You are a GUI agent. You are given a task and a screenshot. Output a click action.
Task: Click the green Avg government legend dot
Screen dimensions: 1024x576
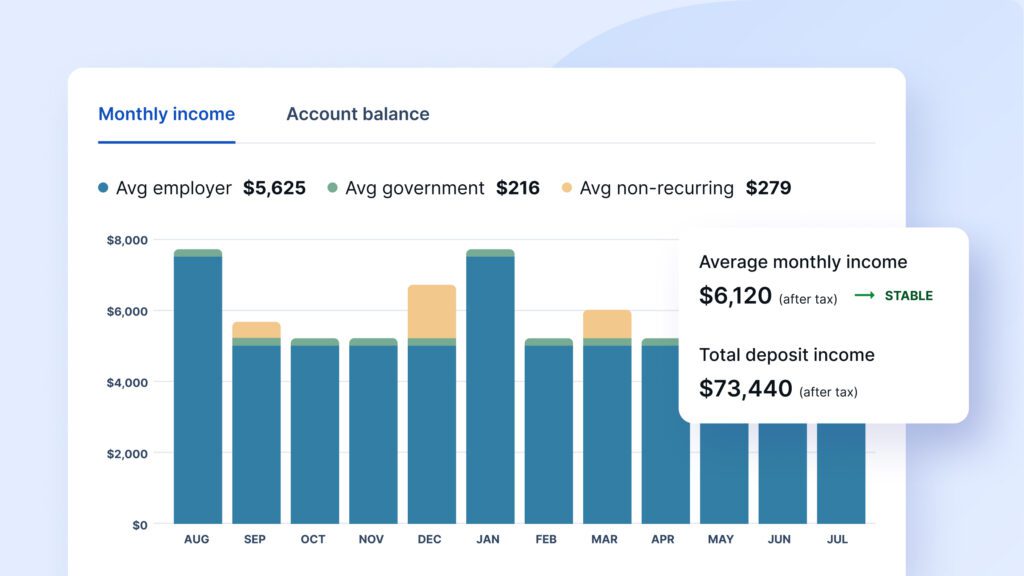coord(332,188)
